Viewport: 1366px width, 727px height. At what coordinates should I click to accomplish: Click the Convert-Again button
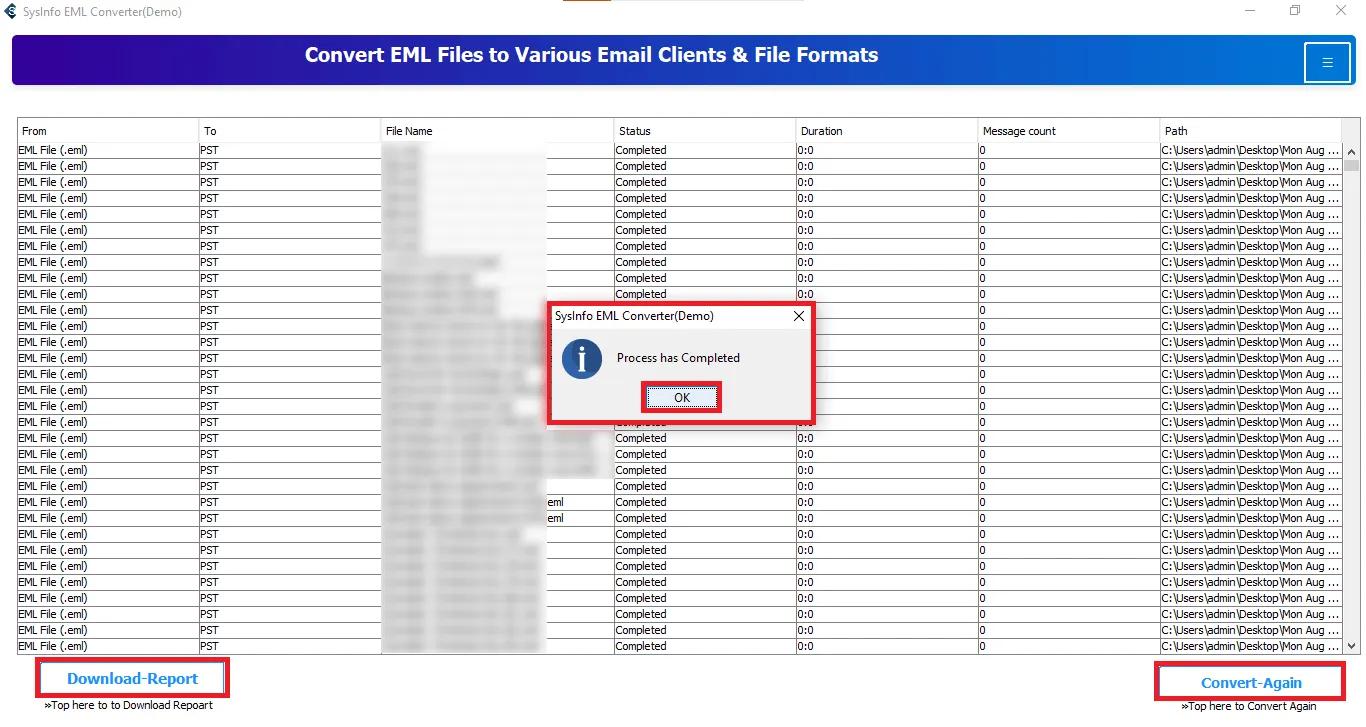point(1251,683)
